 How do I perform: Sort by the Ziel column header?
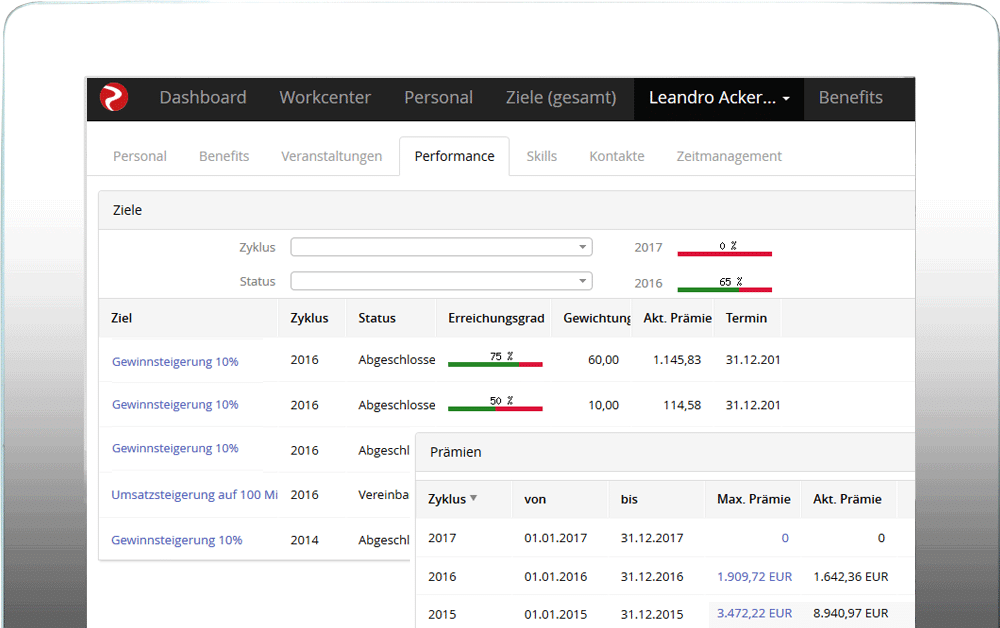122,318
